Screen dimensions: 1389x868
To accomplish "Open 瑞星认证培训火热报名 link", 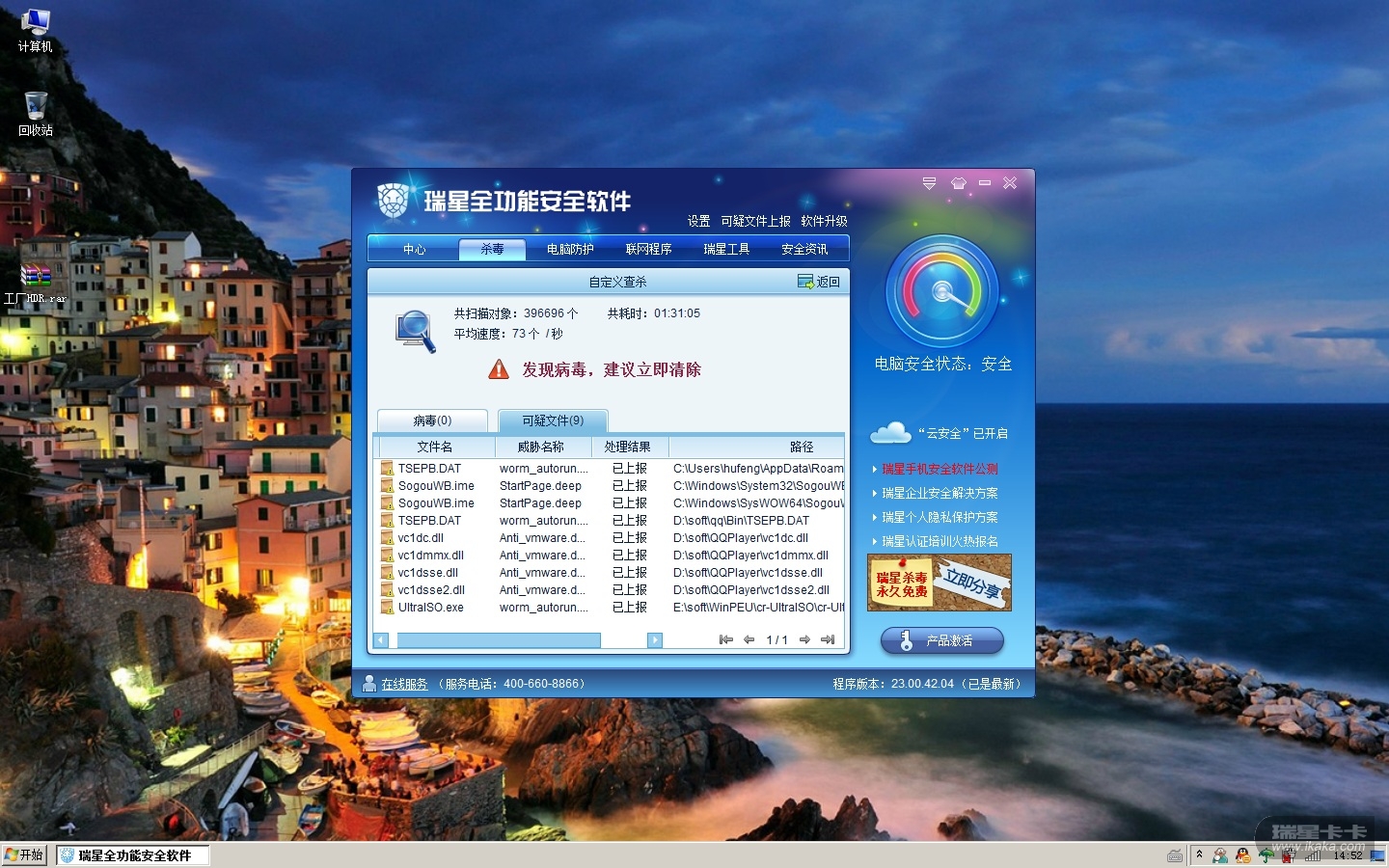I will 940,541.
